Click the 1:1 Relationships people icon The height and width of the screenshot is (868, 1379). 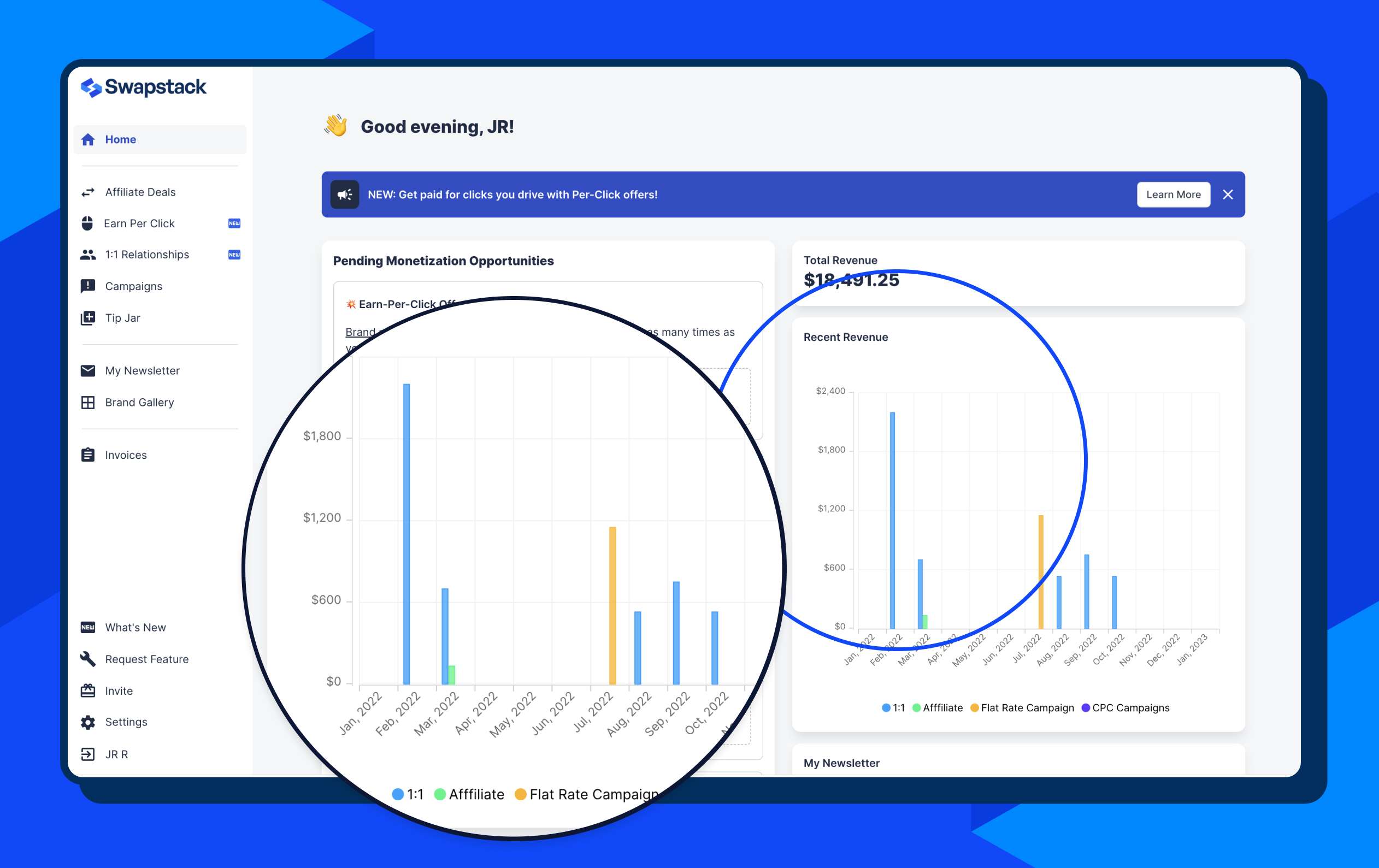click(x=87, y=255)
